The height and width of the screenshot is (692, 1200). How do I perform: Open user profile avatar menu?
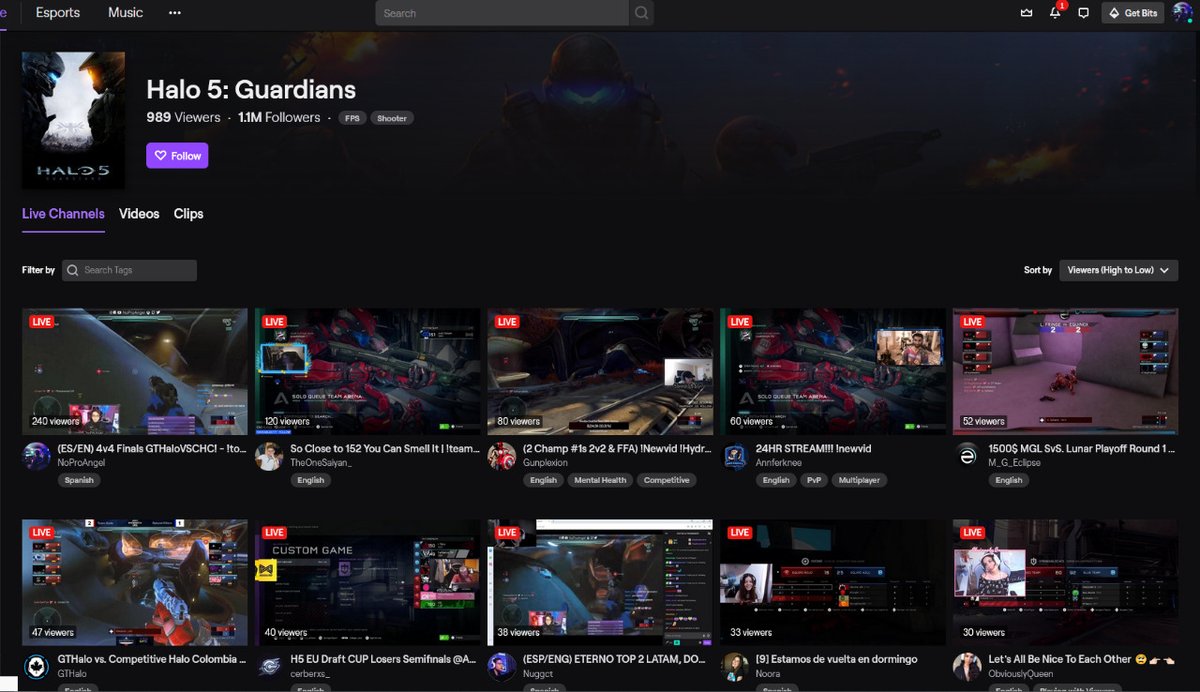1183,13
